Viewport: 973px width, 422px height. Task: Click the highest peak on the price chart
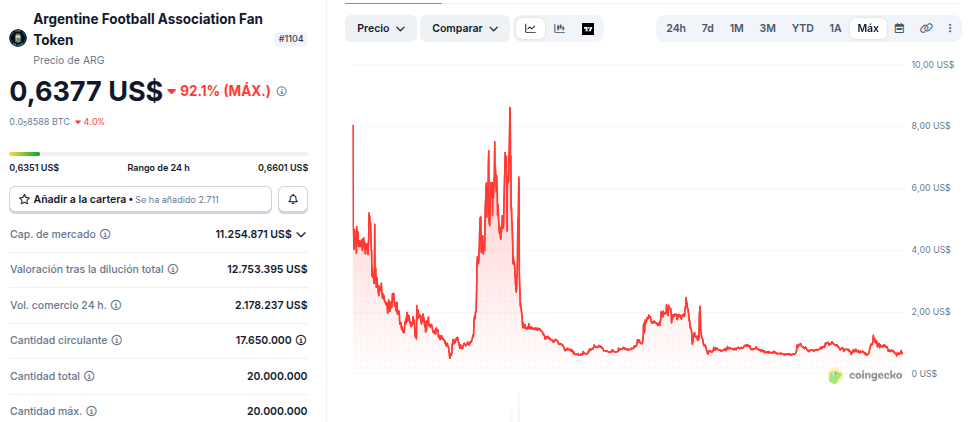(510, 109)
